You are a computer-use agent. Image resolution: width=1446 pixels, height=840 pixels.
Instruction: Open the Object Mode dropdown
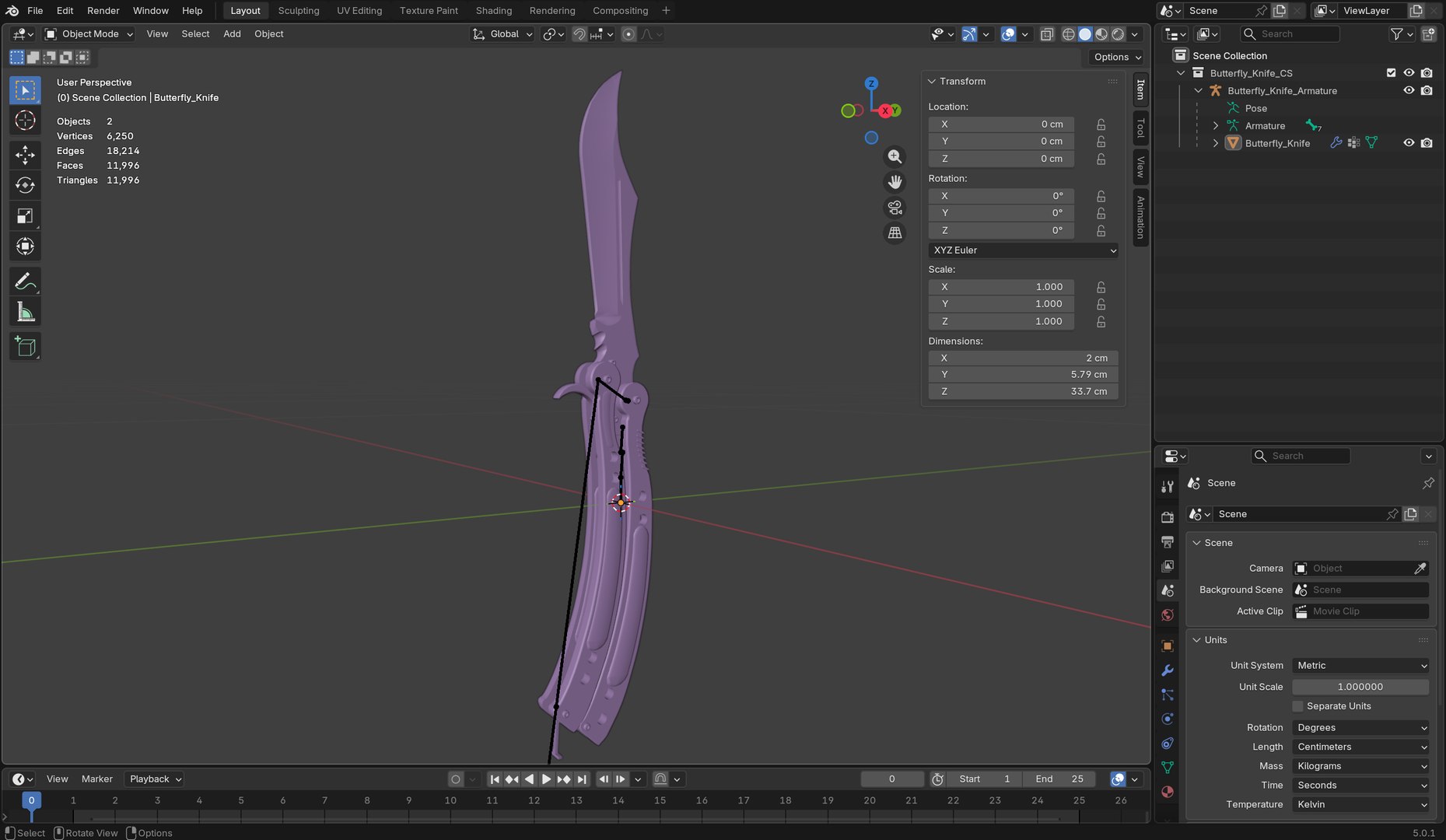tap(89, 34)
